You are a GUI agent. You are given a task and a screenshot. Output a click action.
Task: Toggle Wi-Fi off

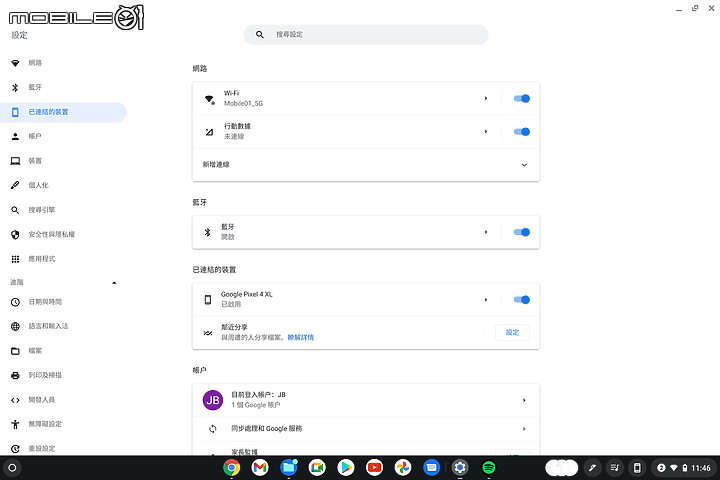[x=522, y=98]
